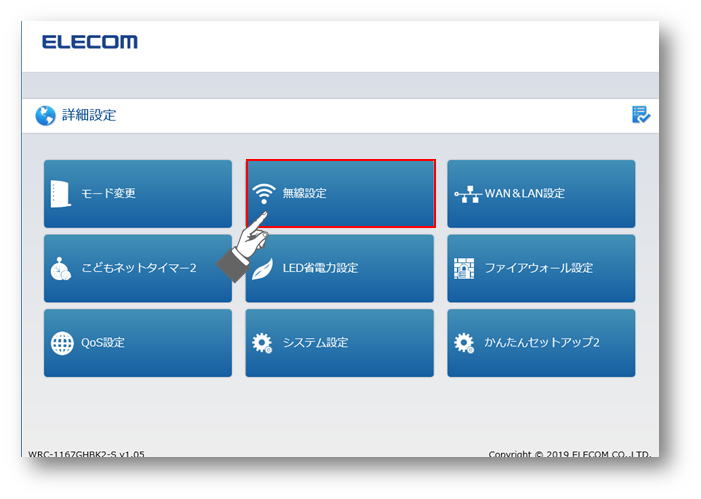
Task: Select the QoS設定 tile
Action: click(x=138, y=343)
